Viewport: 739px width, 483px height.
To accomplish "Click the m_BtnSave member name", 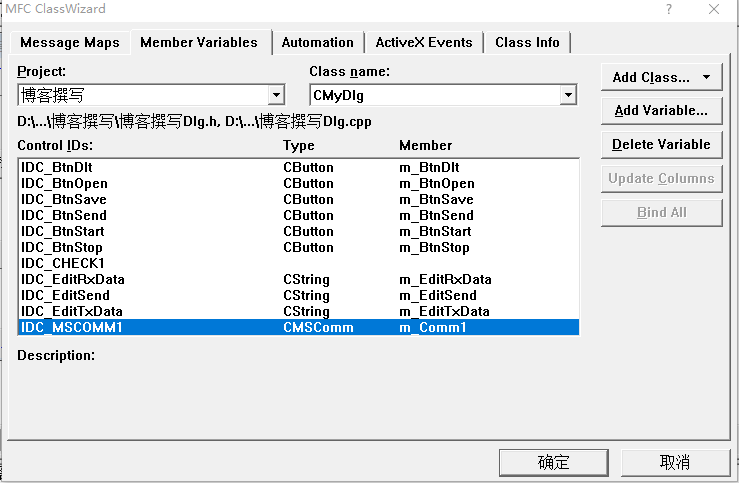I will click(436, 199).
